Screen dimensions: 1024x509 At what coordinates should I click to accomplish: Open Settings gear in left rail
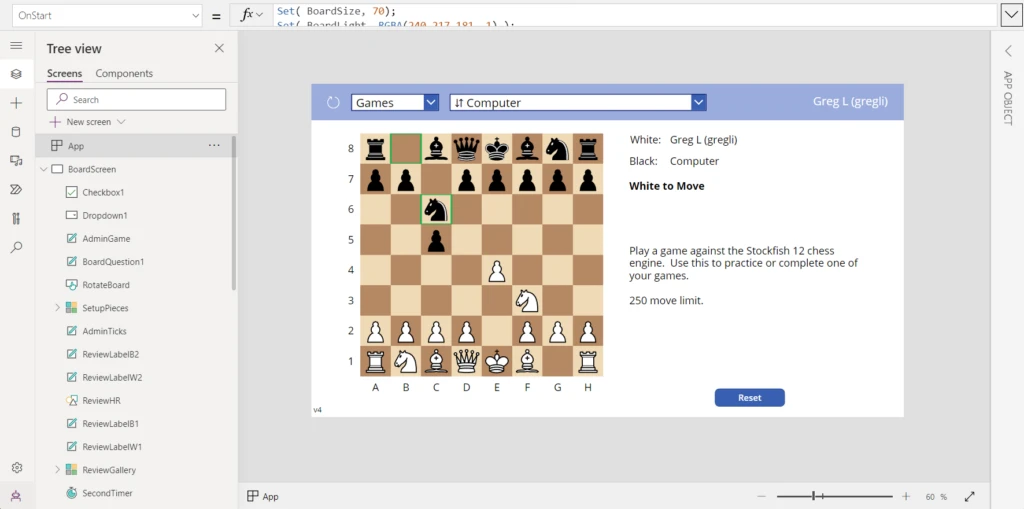point(16,468)
